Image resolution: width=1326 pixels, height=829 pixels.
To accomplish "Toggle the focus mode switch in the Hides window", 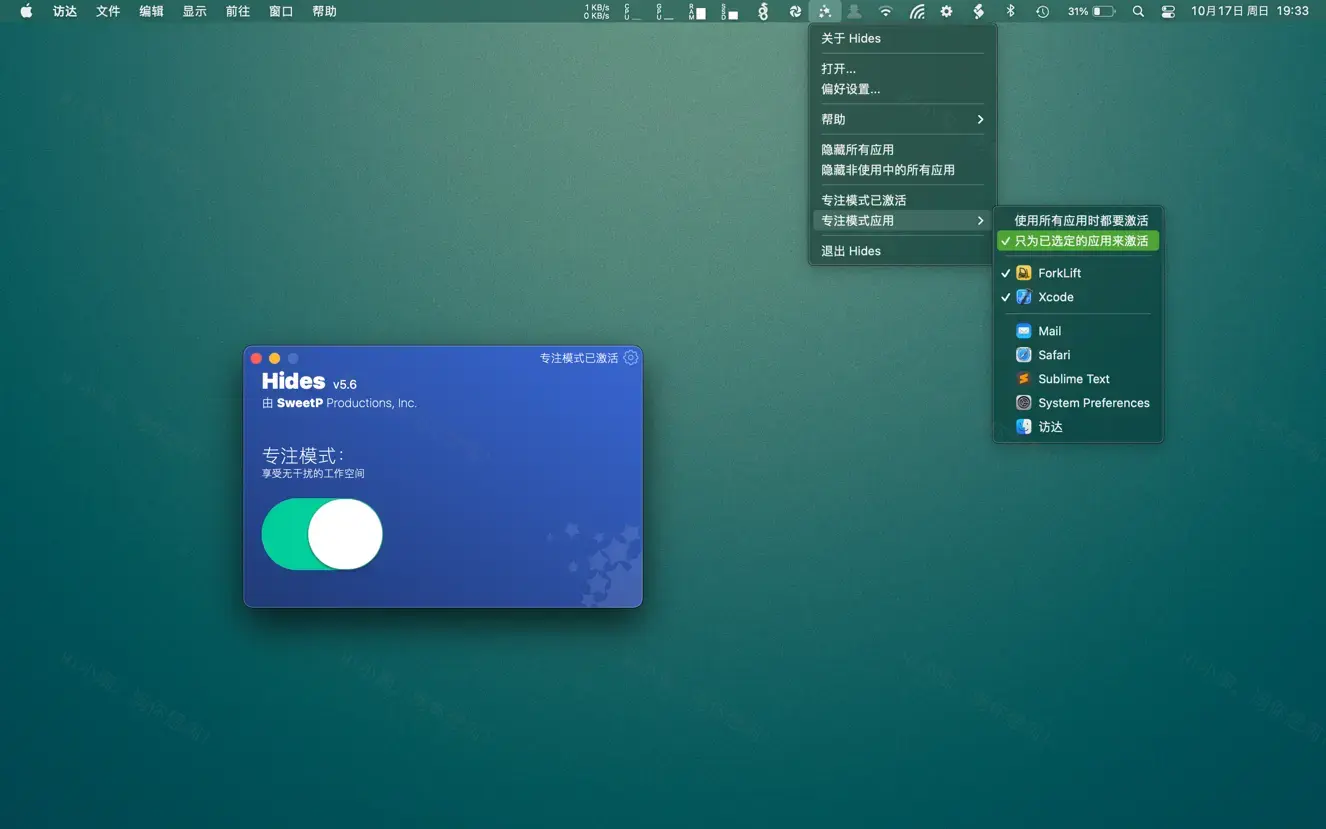I will click(x=321, y=534).
